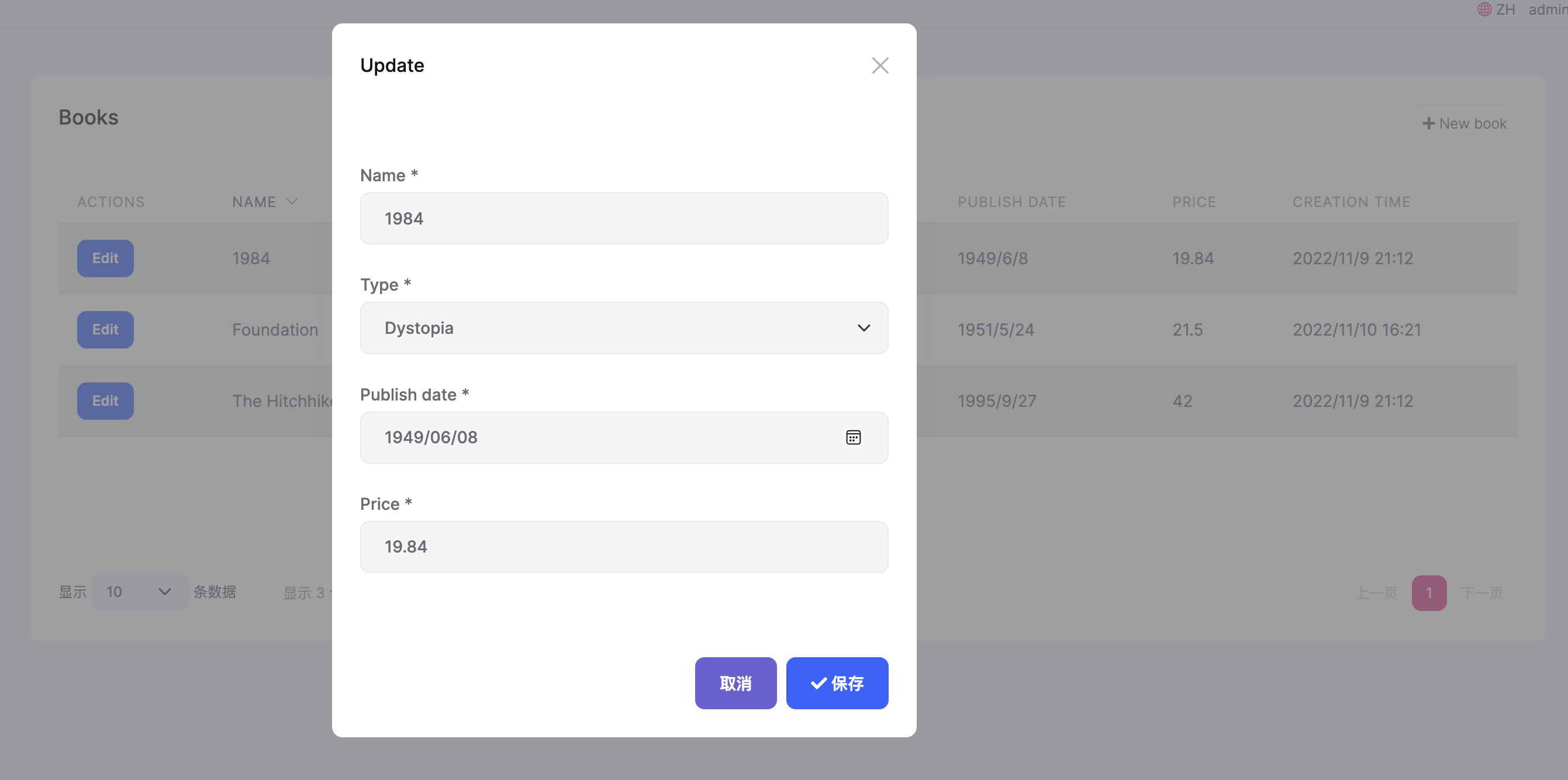Sort by the PUBLISH DATE column chevron
The image size is (1568, 780).
click(x=1083, y=202)
